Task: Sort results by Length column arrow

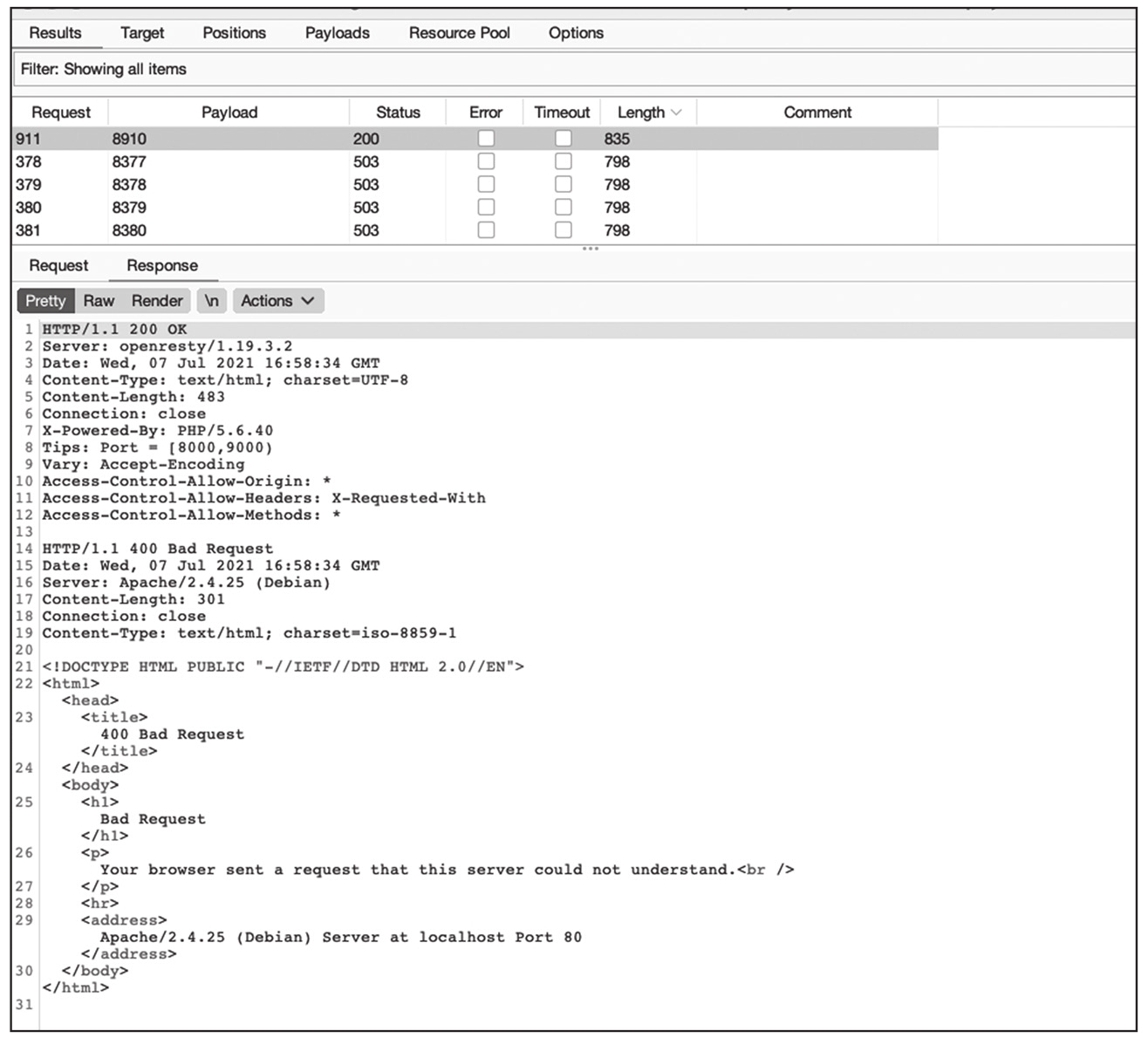Action: click(x=677, y=113)
